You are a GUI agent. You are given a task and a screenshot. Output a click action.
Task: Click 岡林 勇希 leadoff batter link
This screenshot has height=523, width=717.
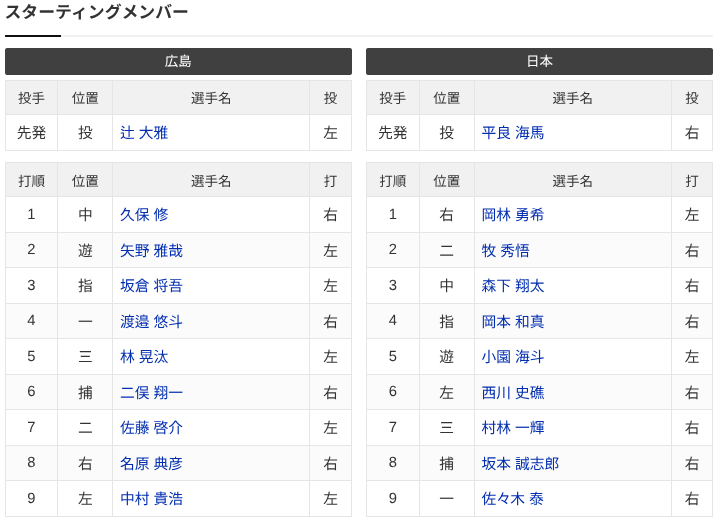point(513,215)
